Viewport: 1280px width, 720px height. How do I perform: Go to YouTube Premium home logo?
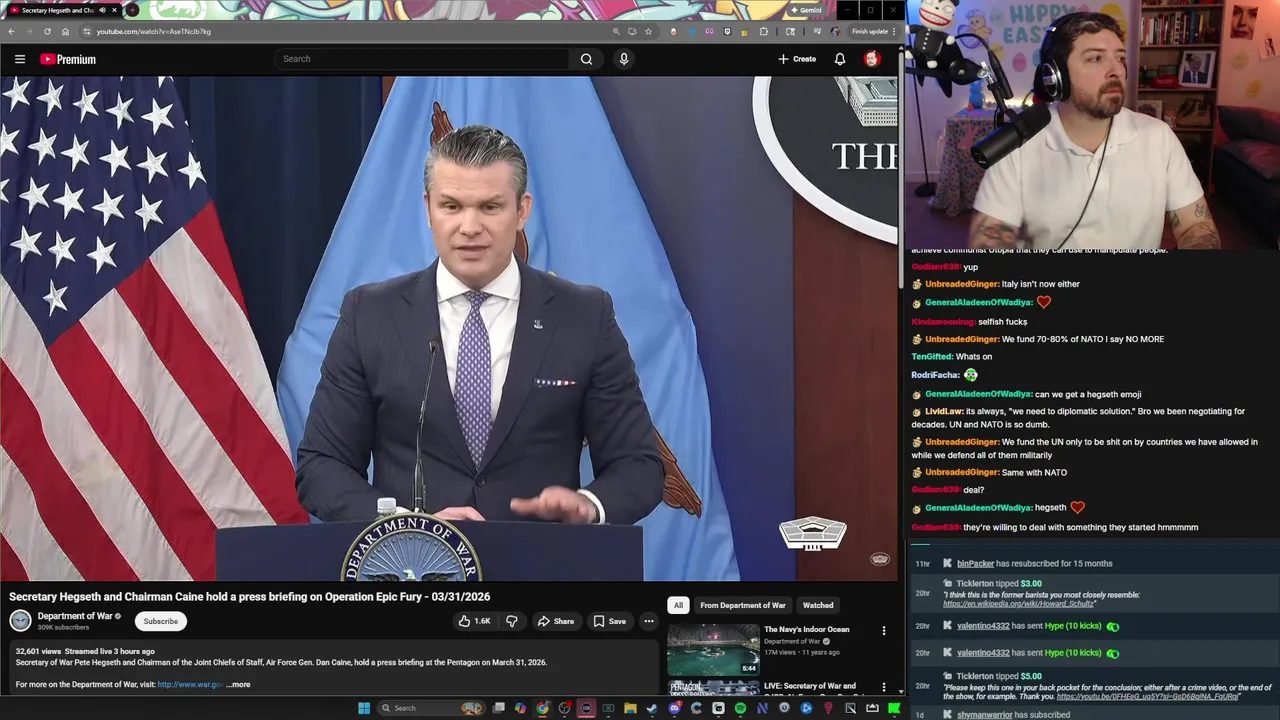click(68, 59)
